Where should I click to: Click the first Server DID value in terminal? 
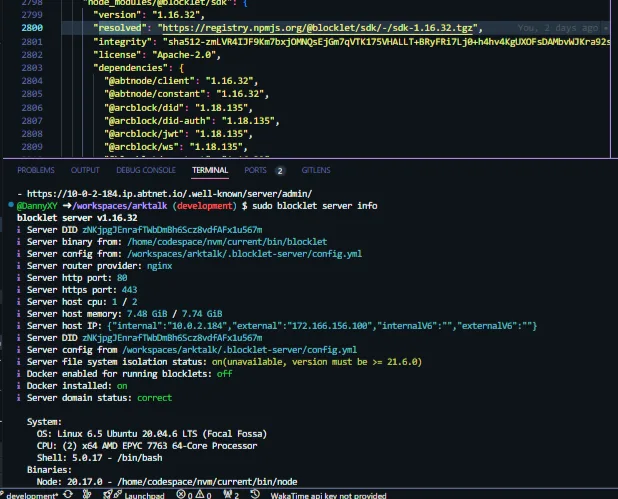[172, 230]
